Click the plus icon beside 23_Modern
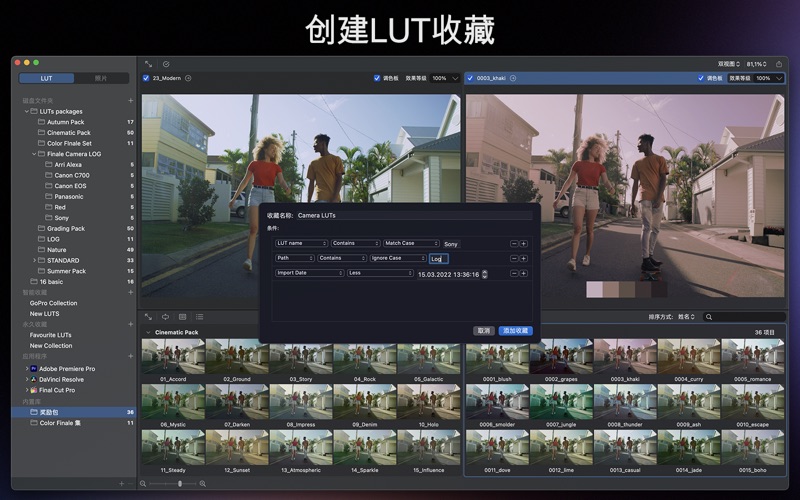This screenshot has width=800, height=500. [188, 78]
